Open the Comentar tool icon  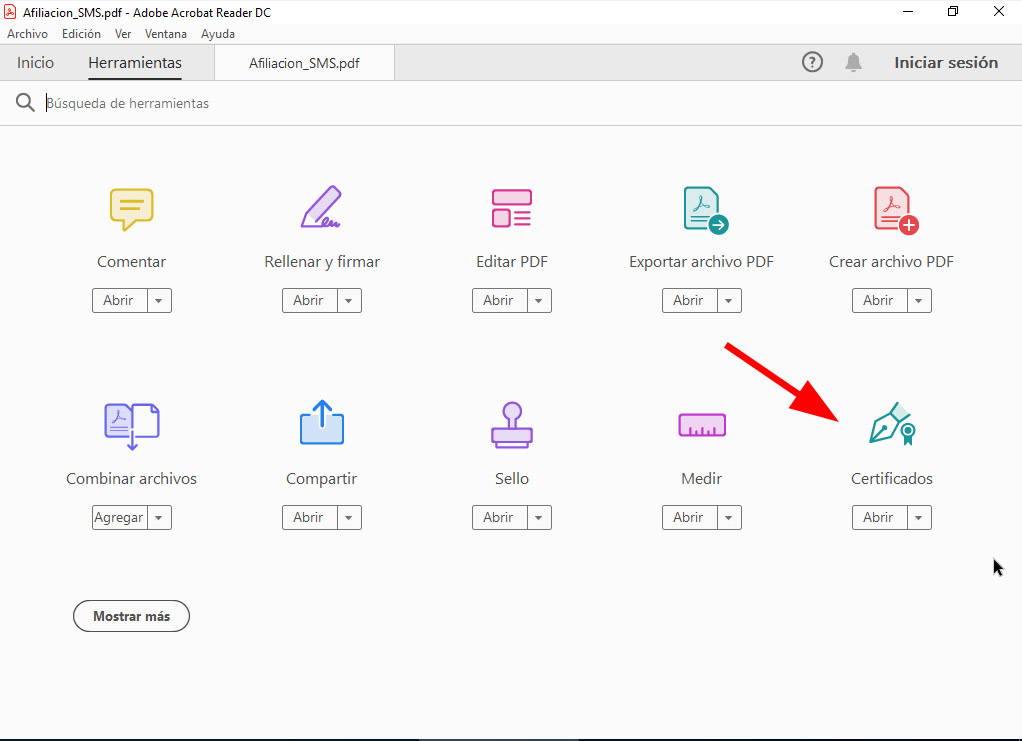pyautogui.click(x=132, y=209)
